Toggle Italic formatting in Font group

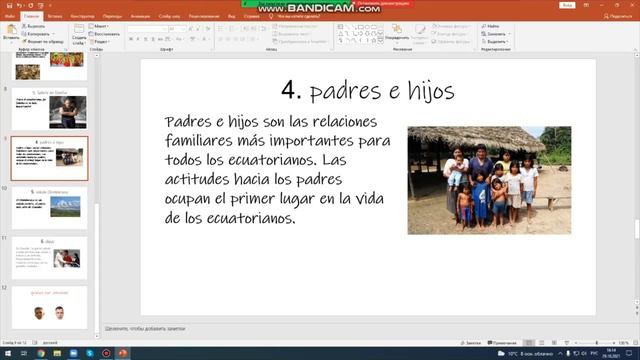tap(138, 39)
